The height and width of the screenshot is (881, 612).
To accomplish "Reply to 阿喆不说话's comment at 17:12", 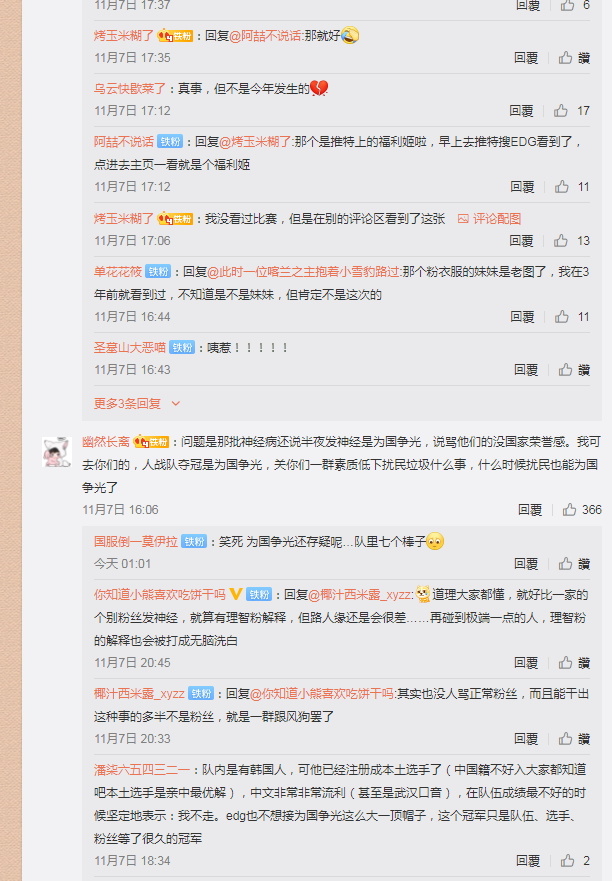I will click(522, 187).
